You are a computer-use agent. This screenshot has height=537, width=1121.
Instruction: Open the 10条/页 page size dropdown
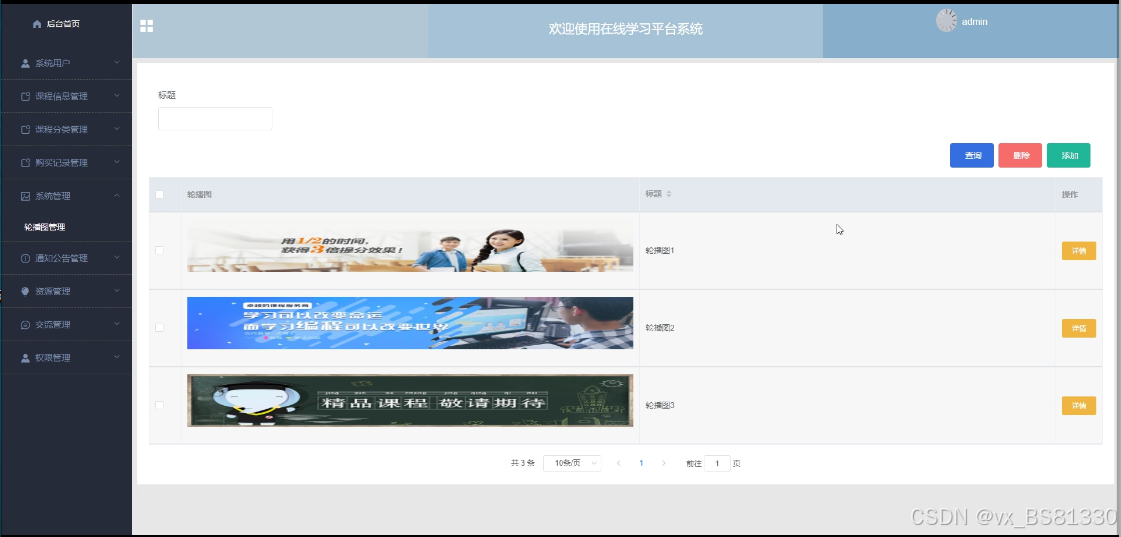(572, 463)
